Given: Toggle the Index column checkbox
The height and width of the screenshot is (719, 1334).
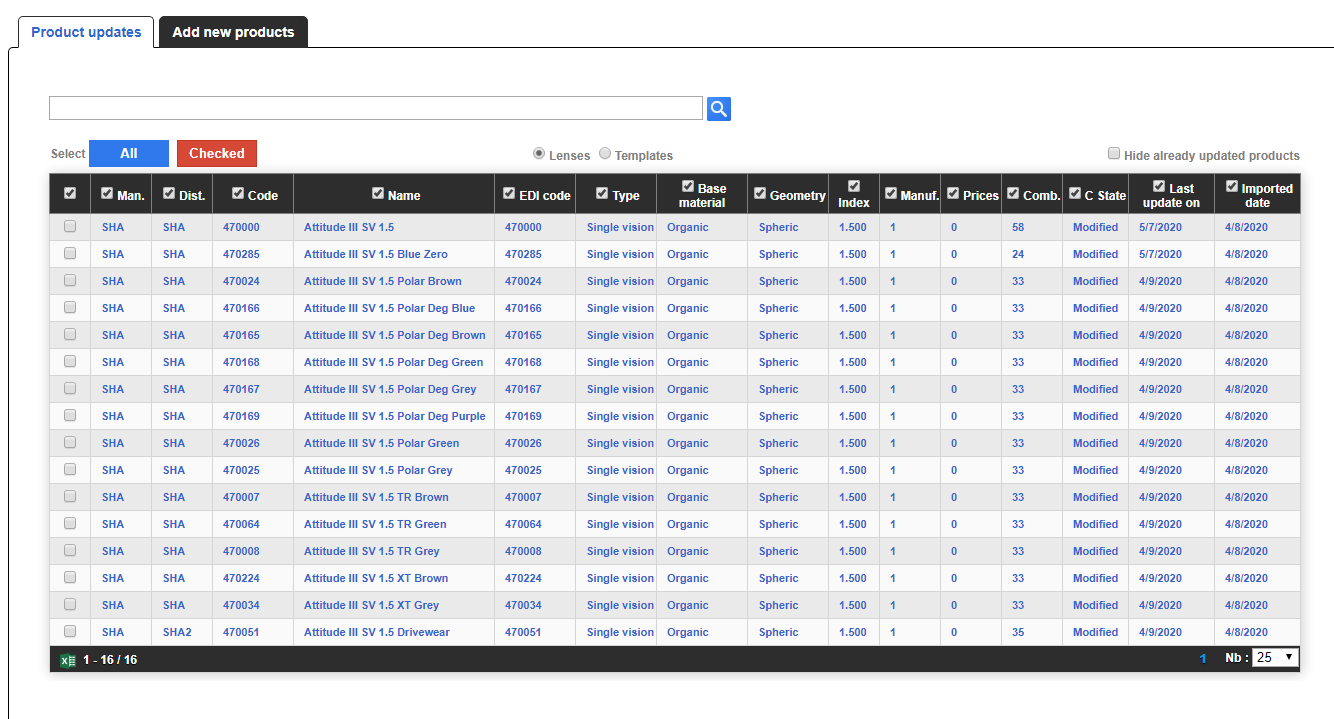Looking at the screenshot, I should (854, 186).
